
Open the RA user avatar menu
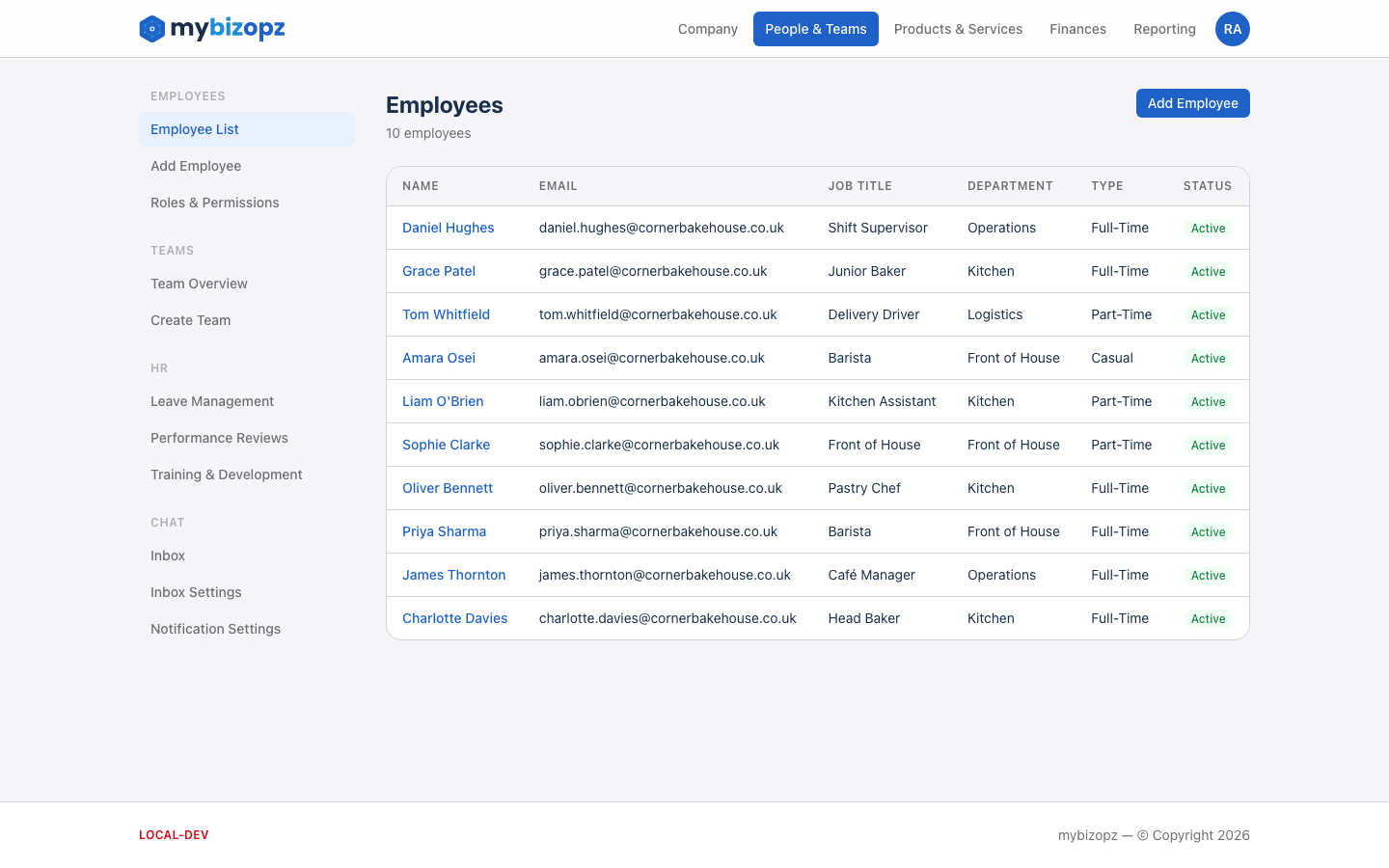(1232, 29)
